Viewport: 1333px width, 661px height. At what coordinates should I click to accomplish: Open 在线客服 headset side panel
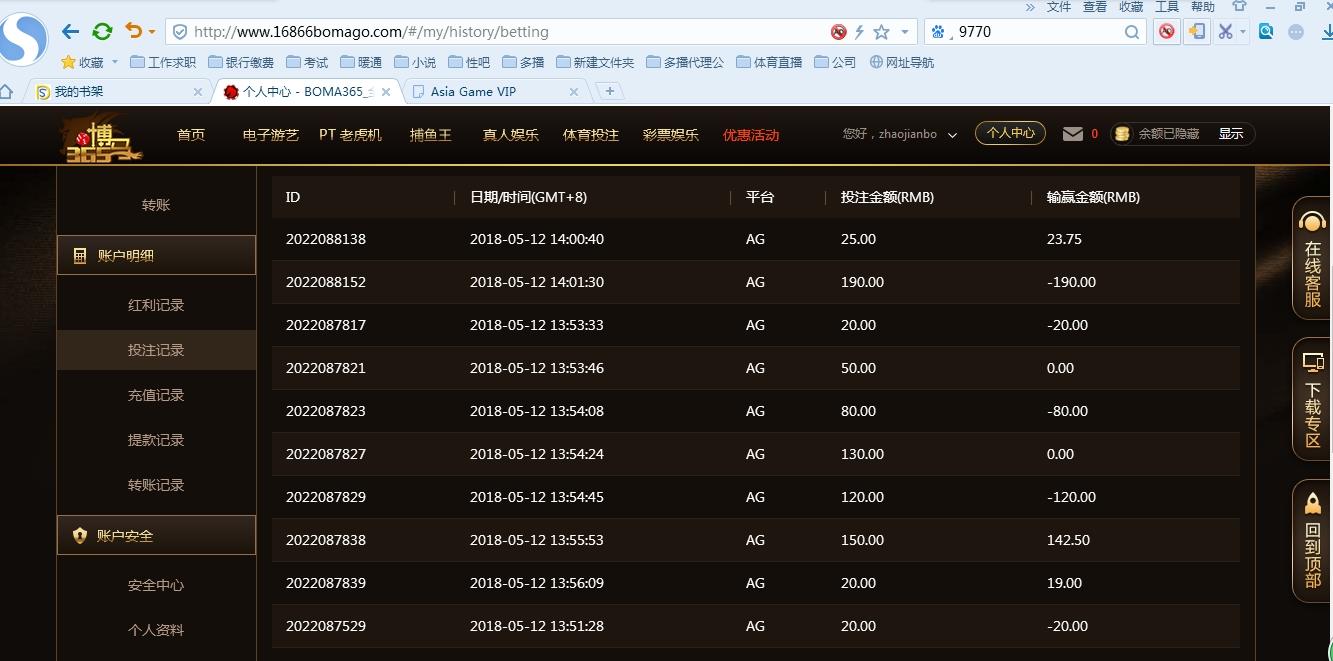(x=1312, y=258)
